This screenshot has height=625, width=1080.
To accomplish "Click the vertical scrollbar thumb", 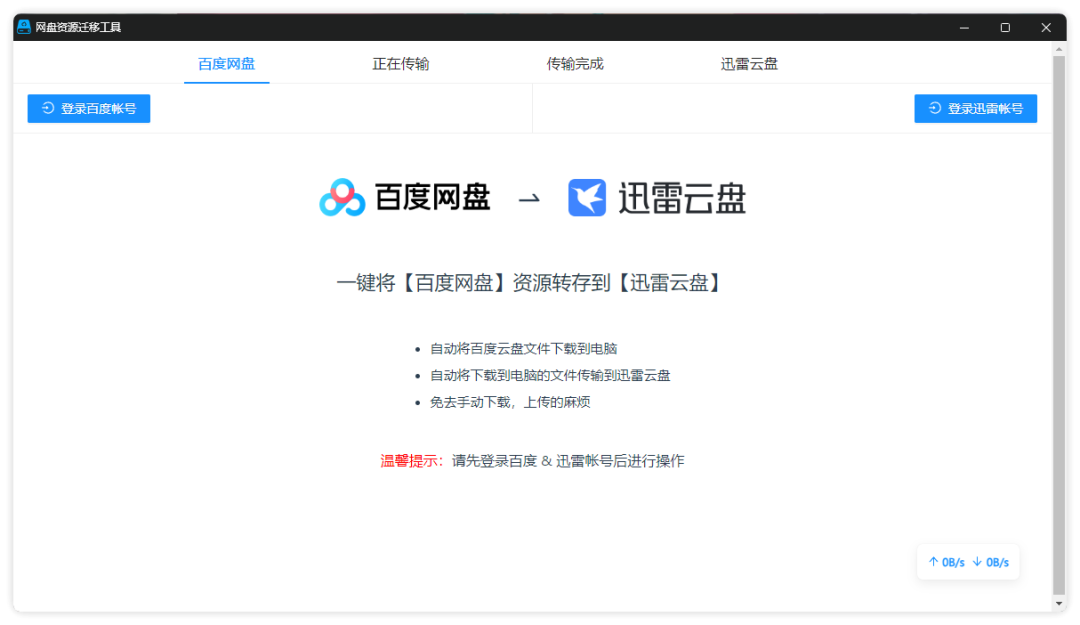I will click(1059, 324).
